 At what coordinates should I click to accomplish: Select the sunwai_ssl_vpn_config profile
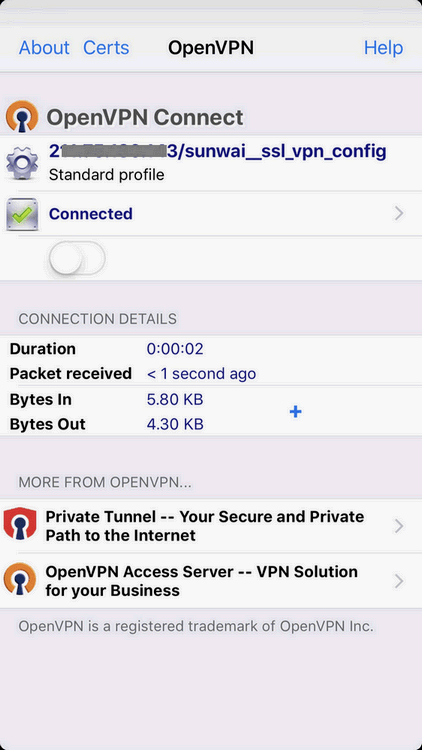(x=218, y=152)
